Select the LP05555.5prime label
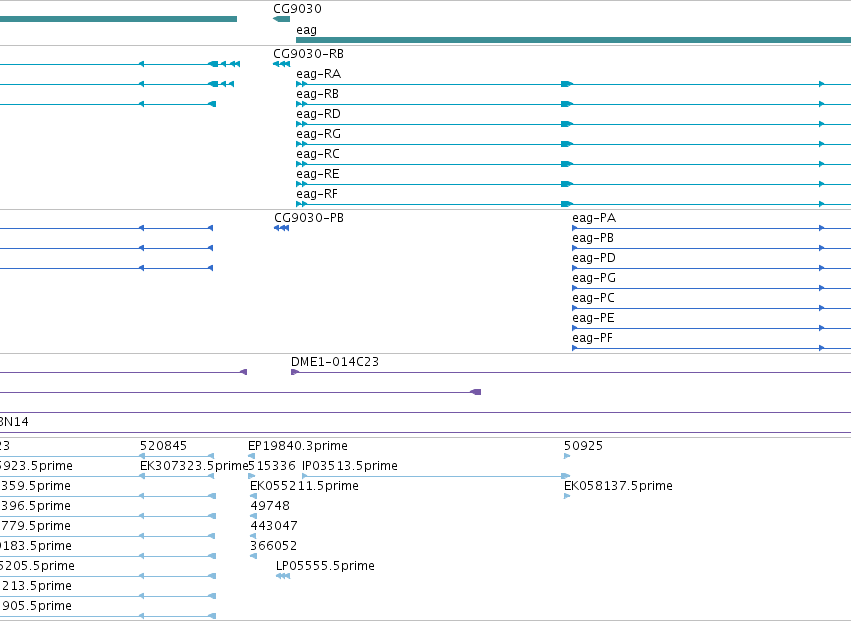This screenshot has height=621, width=851. coord(325,566)
